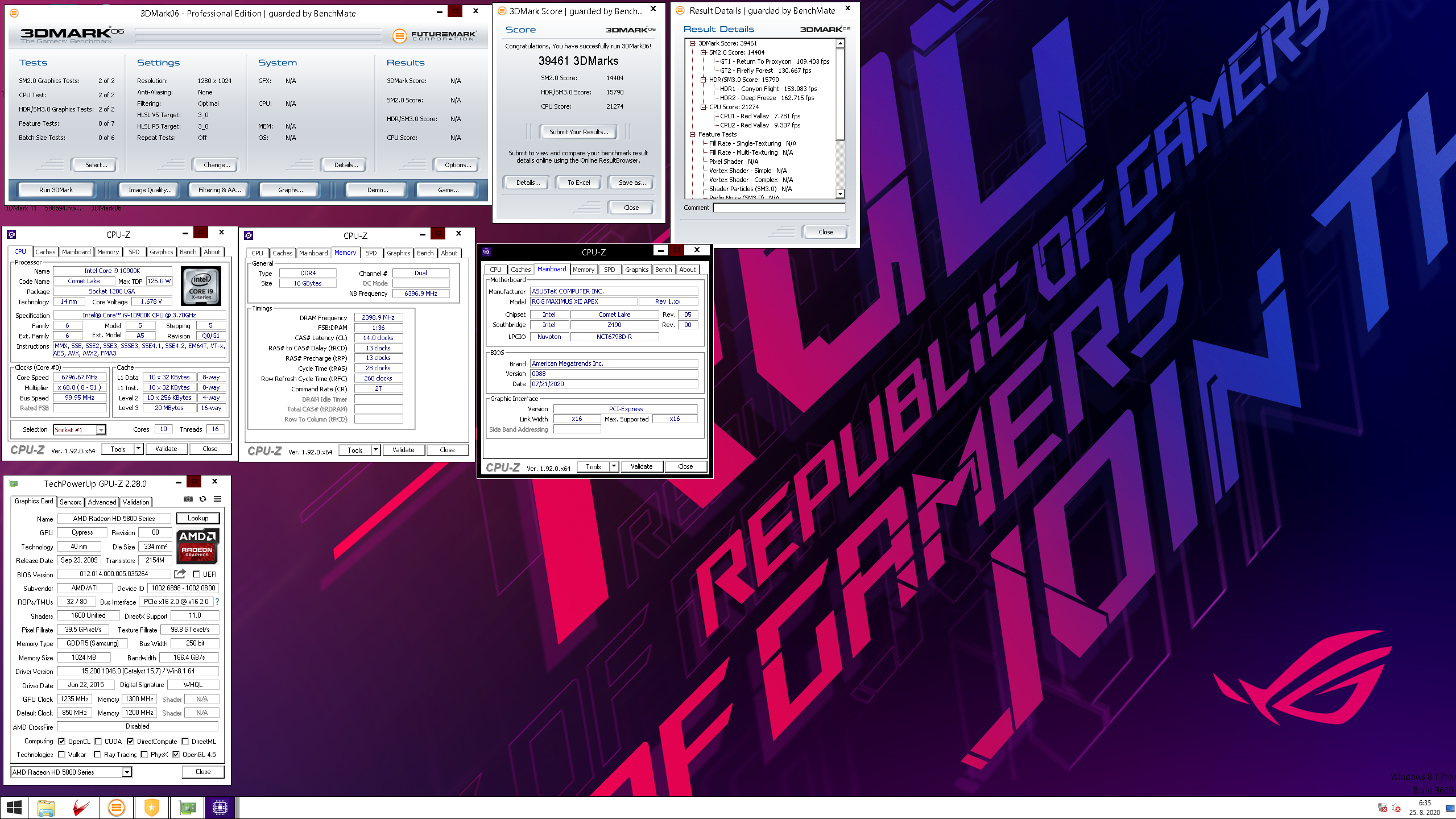Click CPU-Z title icon in Memory window
1456x819 pixels.
(x=249, y=235)
